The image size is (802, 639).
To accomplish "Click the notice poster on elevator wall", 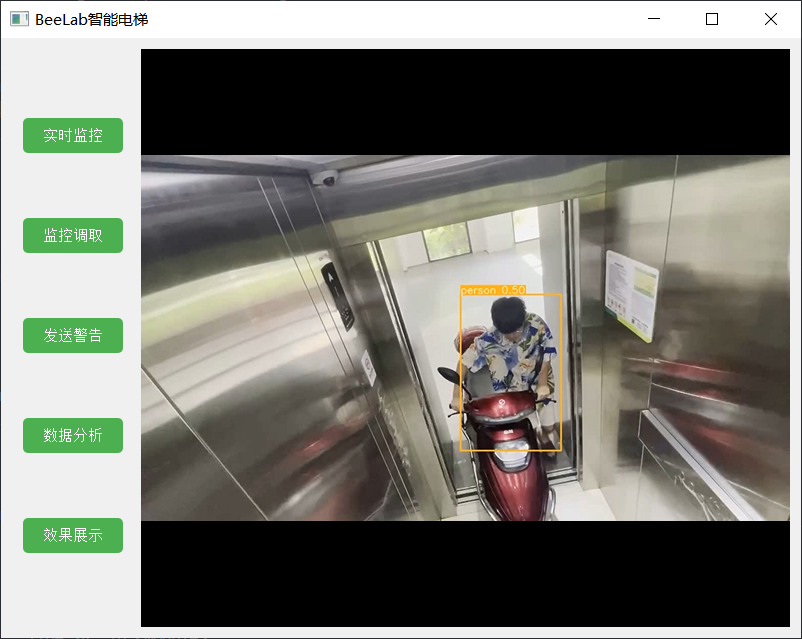I will (631, 295).
